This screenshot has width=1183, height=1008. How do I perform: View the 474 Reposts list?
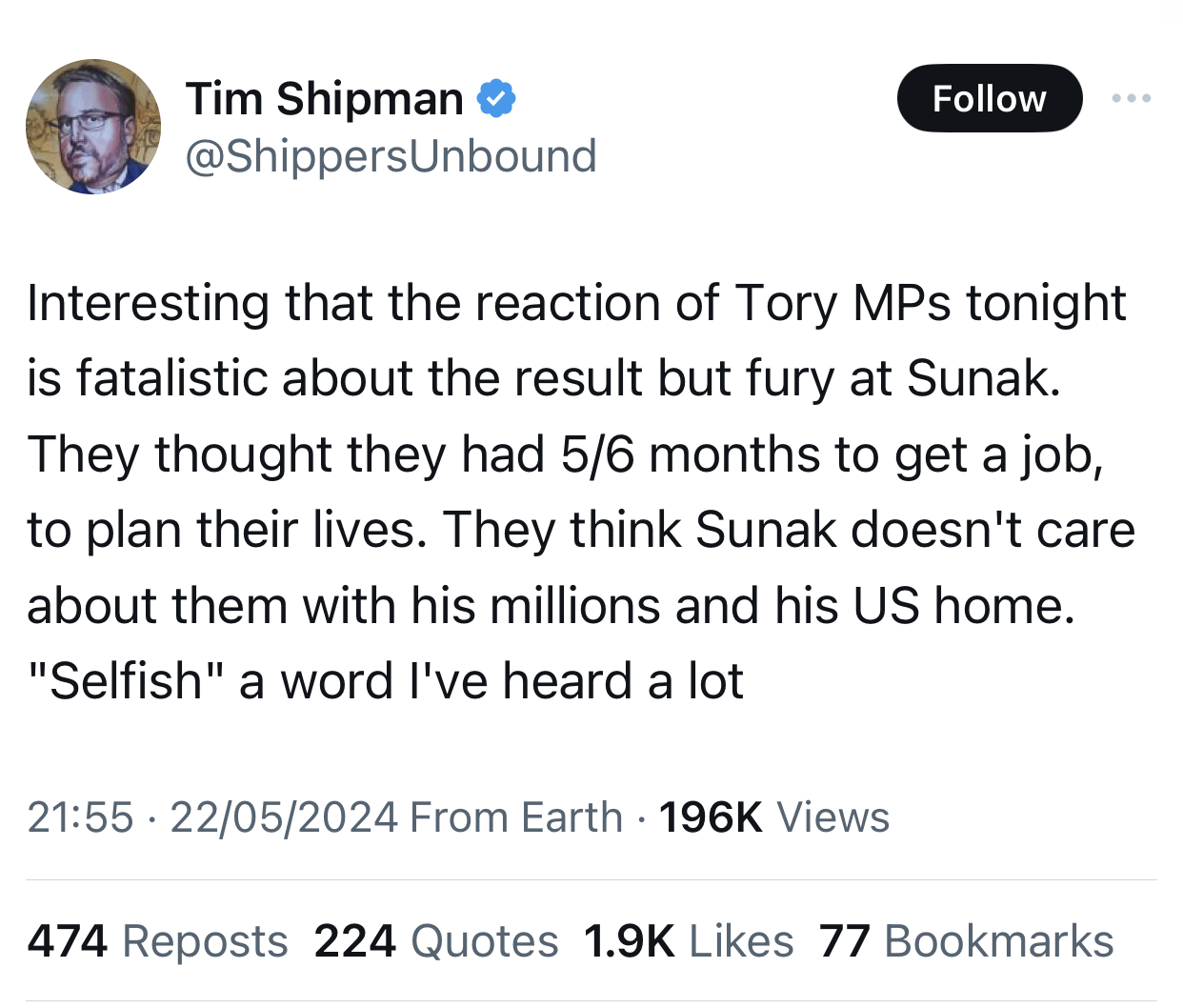(157, 941)
